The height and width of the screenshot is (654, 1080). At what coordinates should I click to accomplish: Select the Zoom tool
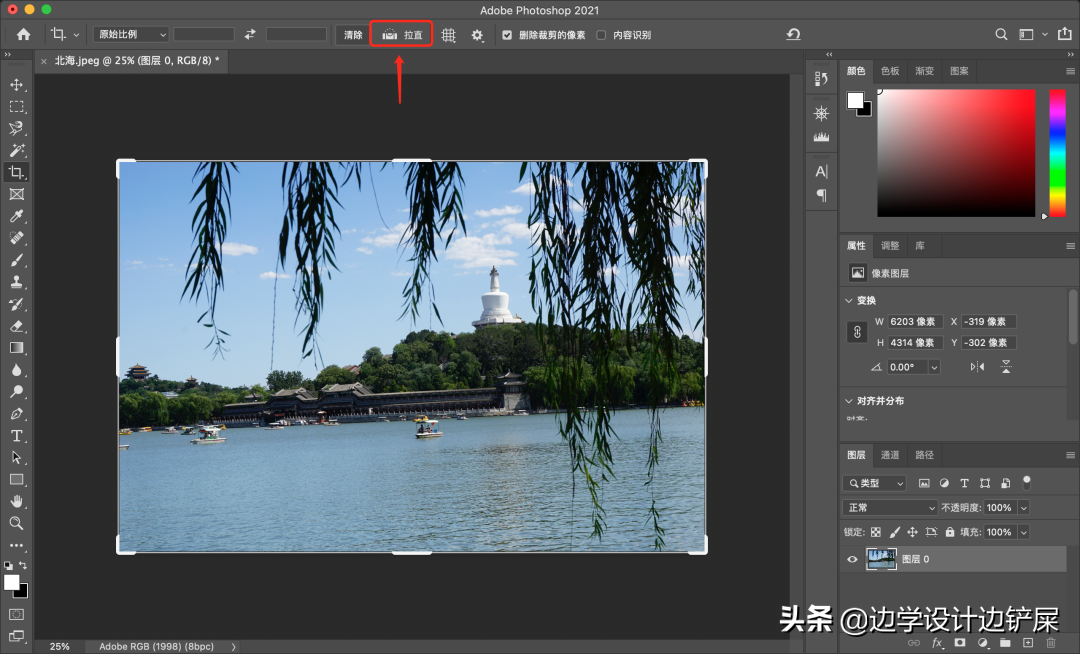tap(17, 523)
